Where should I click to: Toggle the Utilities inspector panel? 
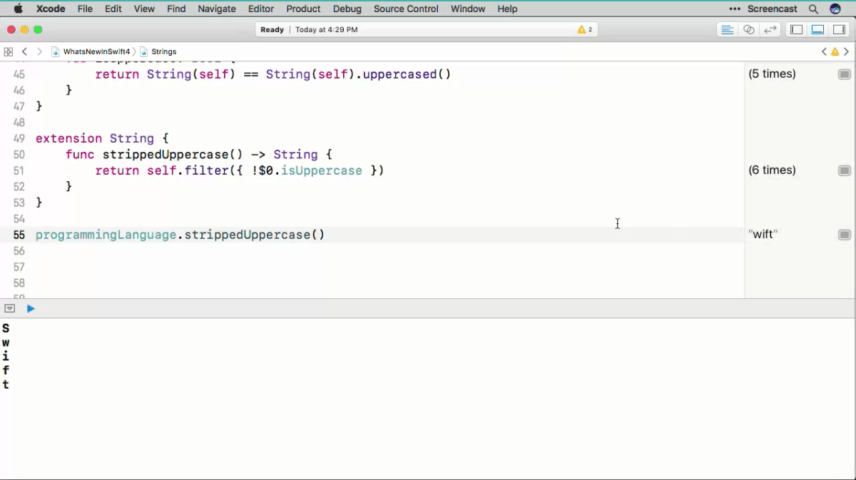coord(839,30)
